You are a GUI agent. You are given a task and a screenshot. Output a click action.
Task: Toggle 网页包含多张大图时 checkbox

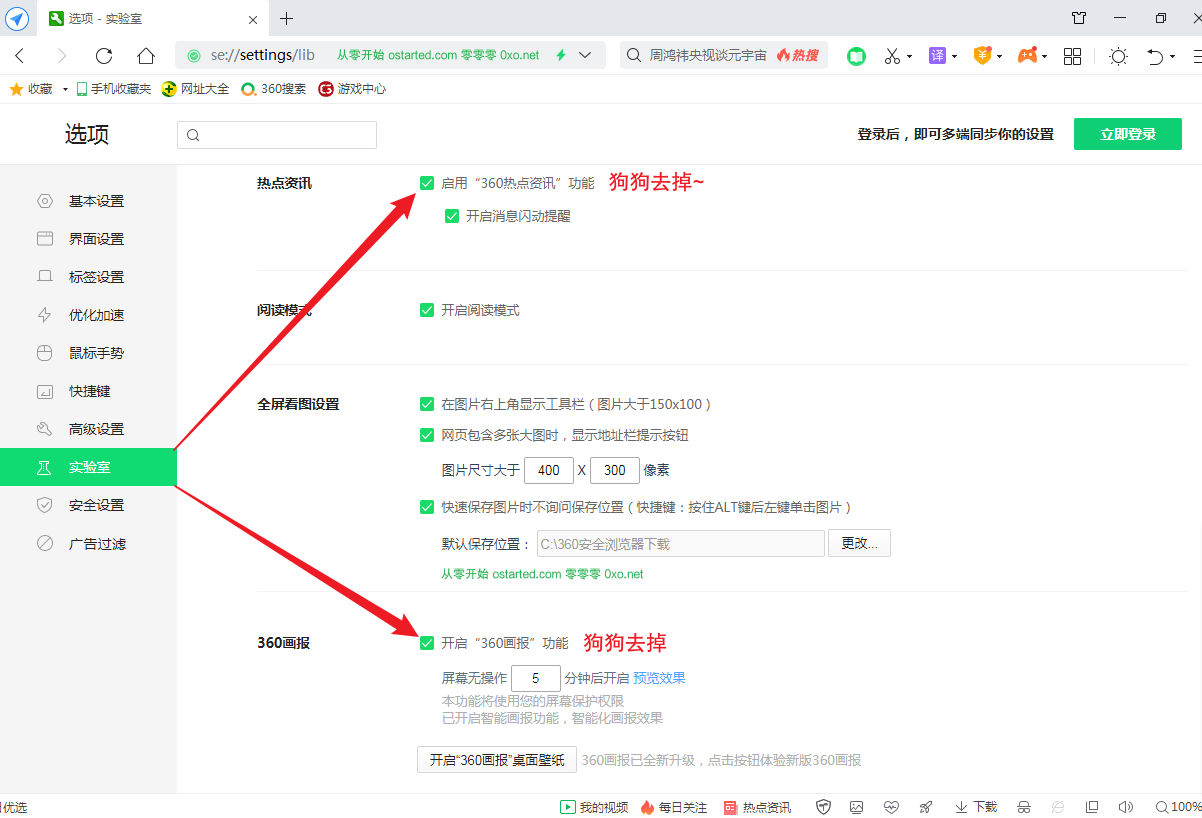427,435
